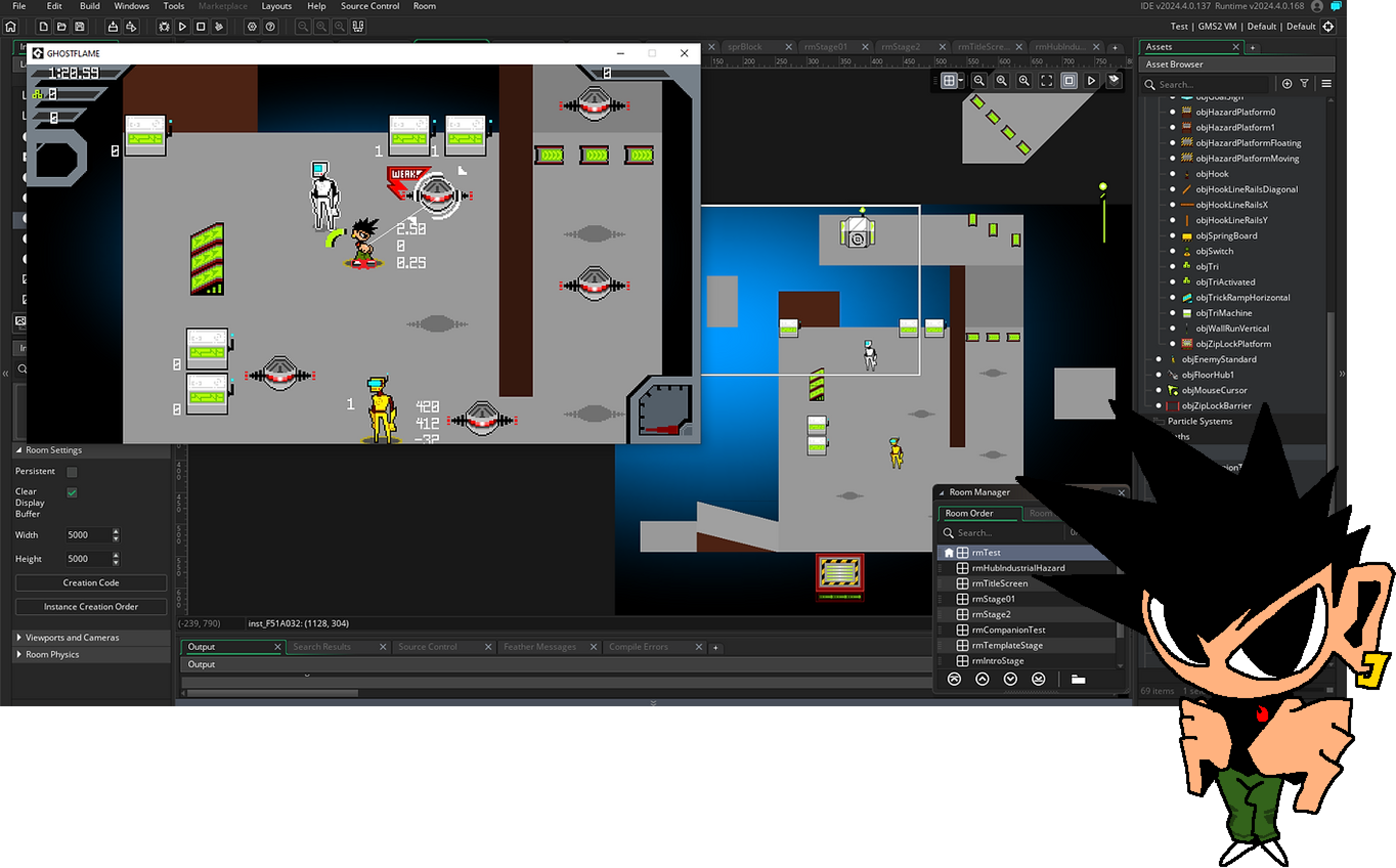This screenshot has width=1396, height=868.
Task: Fit room to window icon
Action: click(x=1046, y=81)
